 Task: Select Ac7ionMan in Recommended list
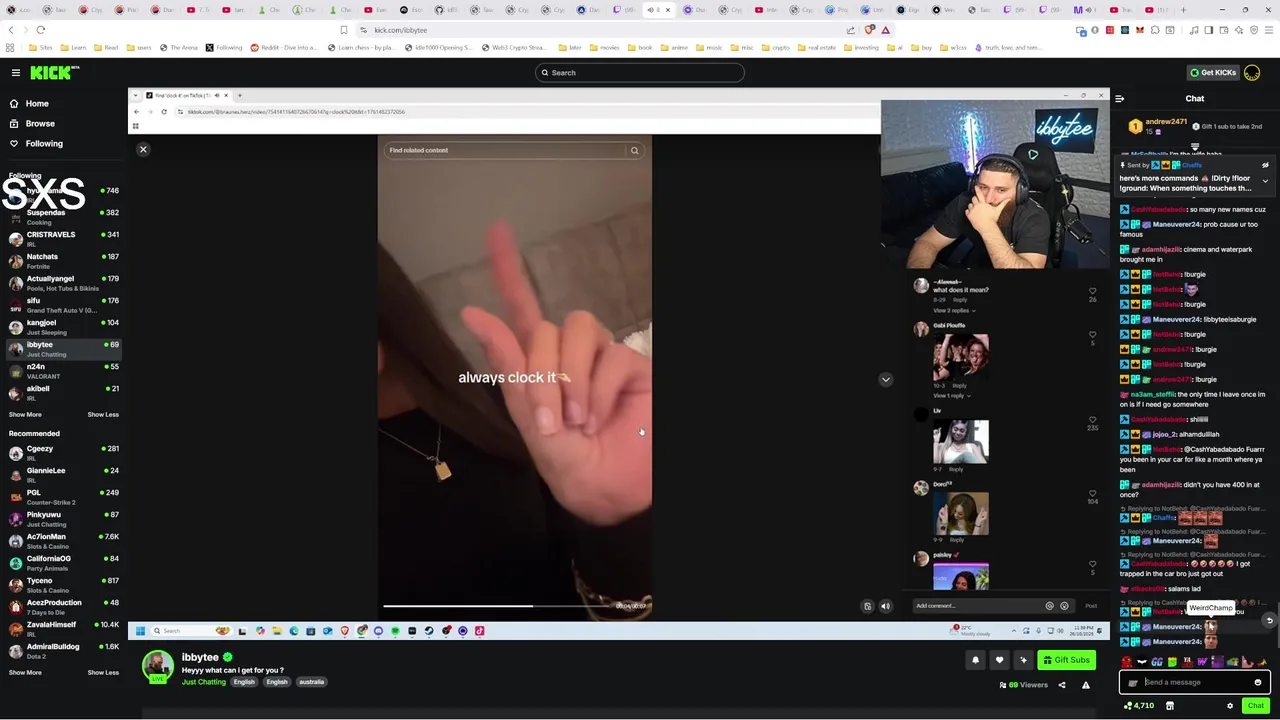point(62,540)
